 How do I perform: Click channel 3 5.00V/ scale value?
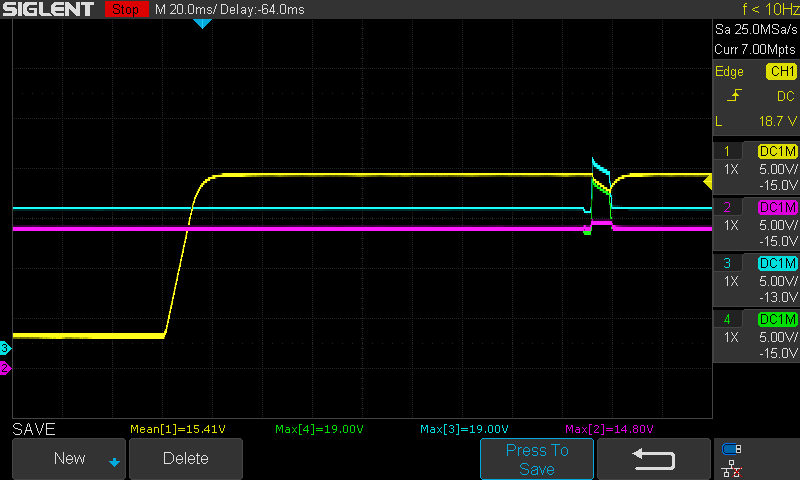pyautogui.click(x=778, y=281)
